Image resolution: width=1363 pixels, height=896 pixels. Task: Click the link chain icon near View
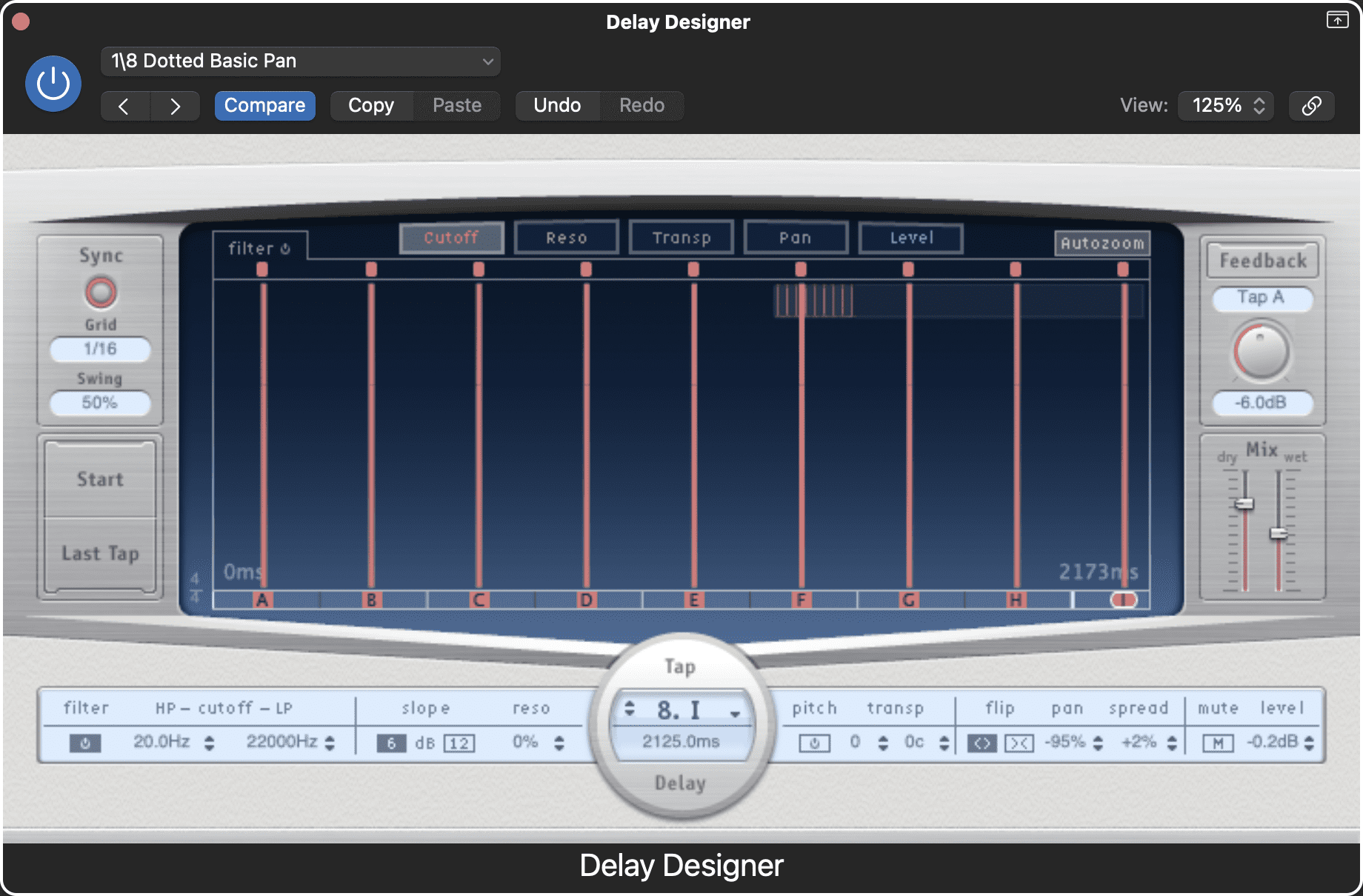[x=1311, y=106]
